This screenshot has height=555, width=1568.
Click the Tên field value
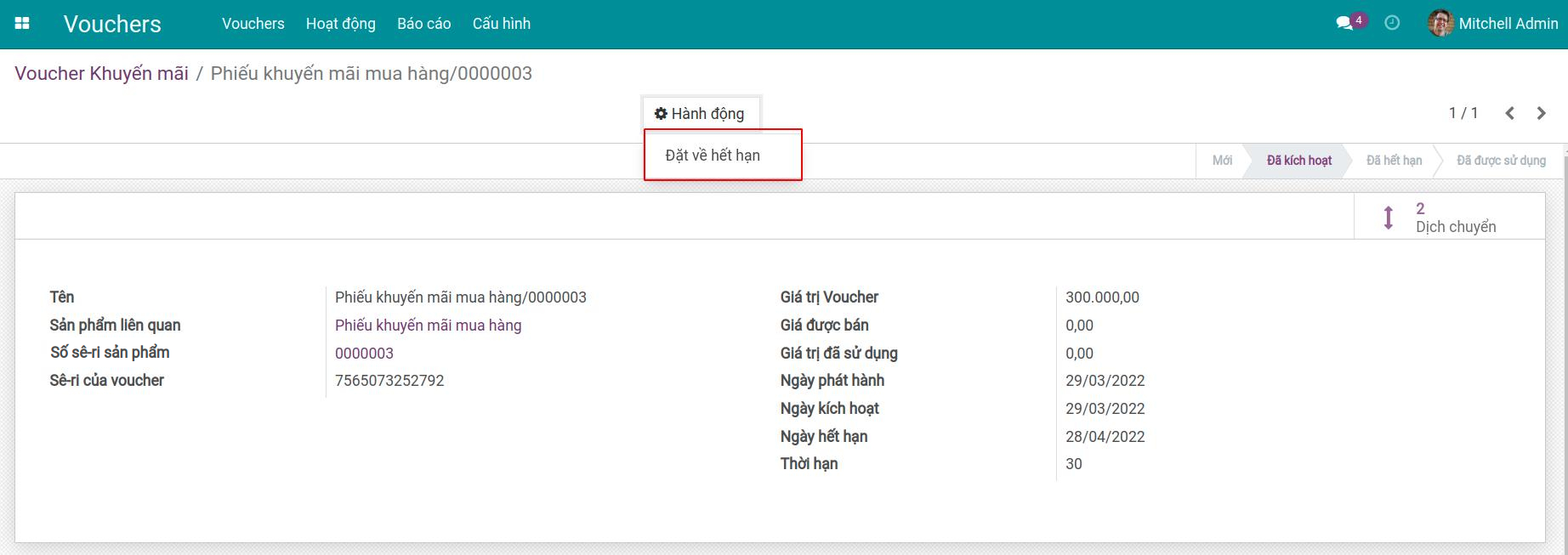coord(461,297)
